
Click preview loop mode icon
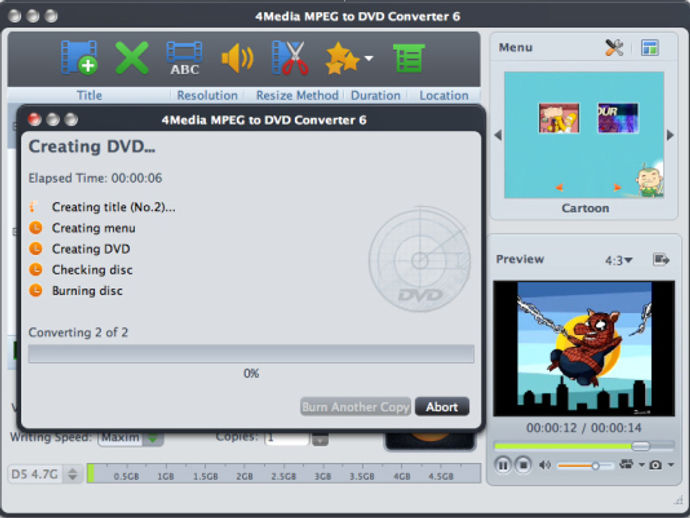point(626,464)
